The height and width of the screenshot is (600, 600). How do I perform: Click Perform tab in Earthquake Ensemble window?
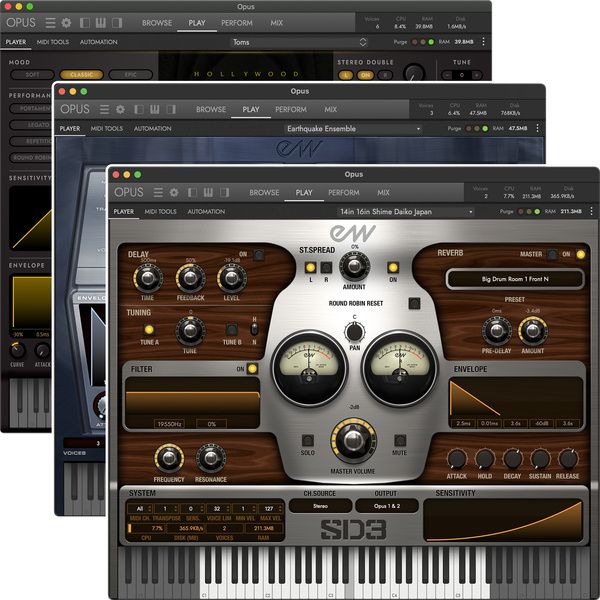(x=291, y=109)
